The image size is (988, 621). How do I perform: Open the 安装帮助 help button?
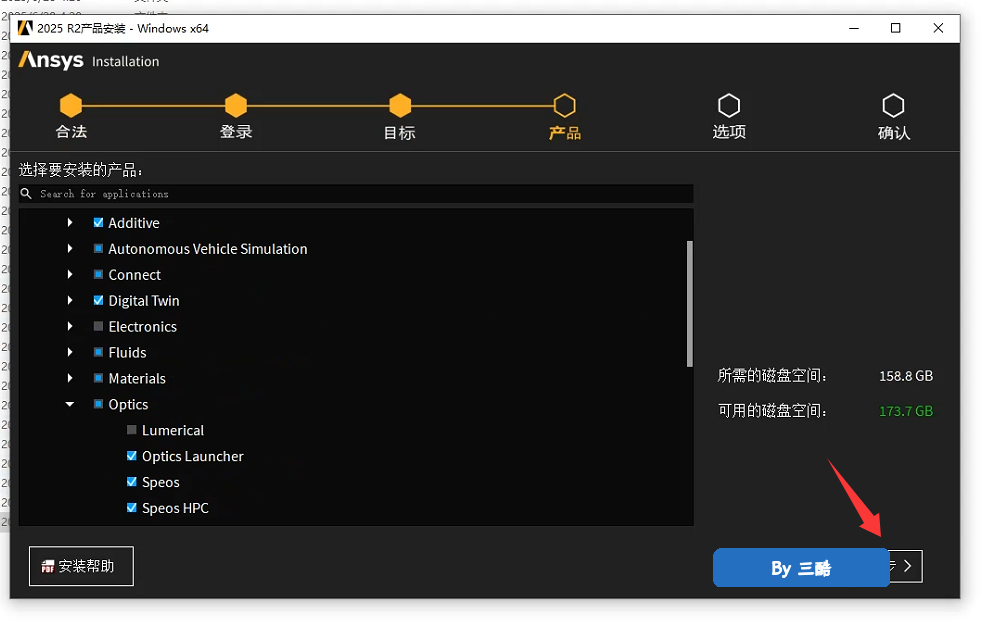click(81, 566)
